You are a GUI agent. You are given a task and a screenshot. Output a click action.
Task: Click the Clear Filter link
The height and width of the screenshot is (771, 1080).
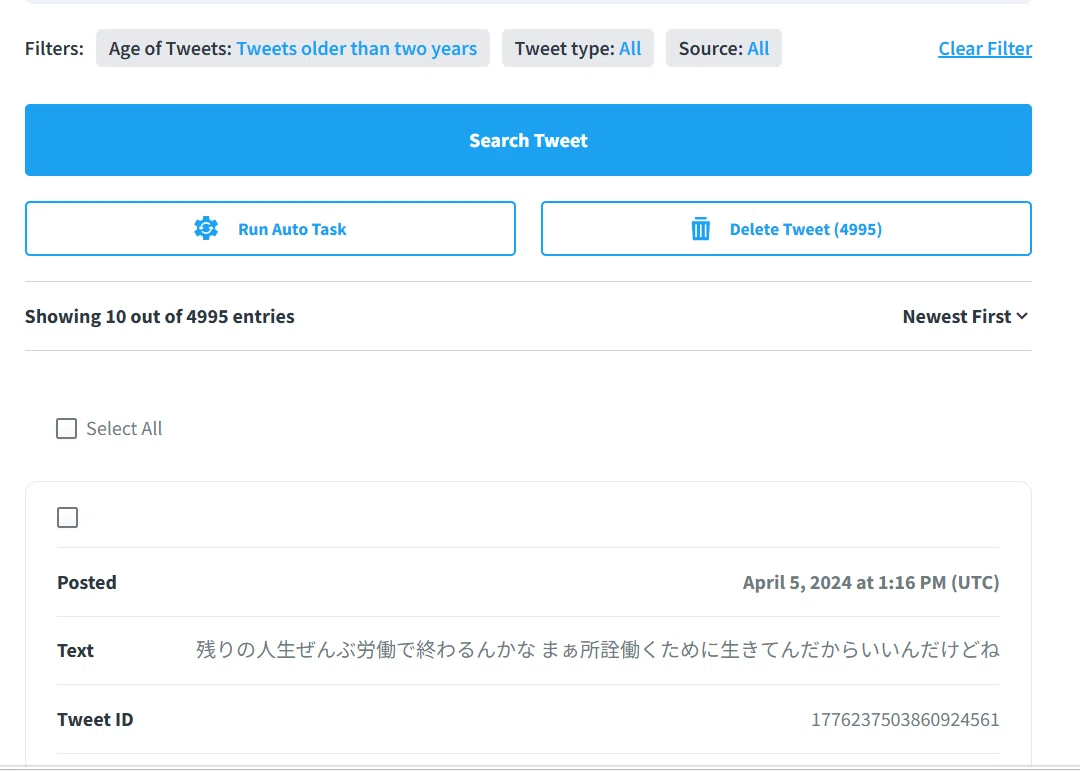click(985, 48)
